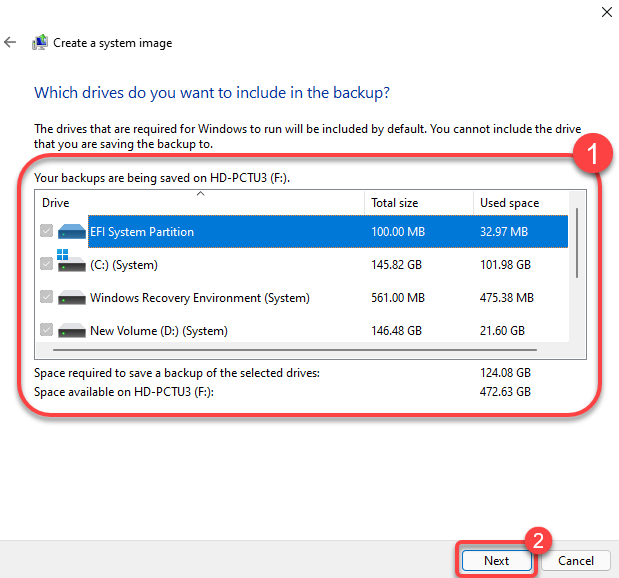619x578 pixels.
Task: Click the 146.48 GB total size value
Action: pos(396,330)
